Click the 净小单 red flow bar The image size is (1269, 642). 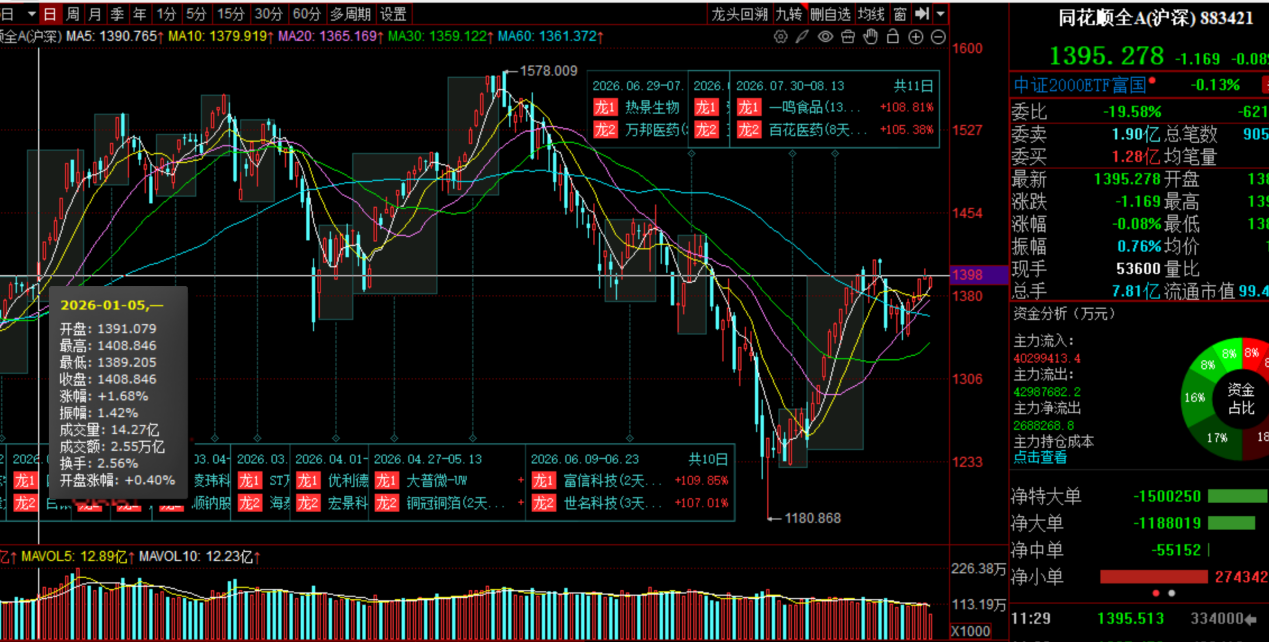click(x=1153, y=577)
